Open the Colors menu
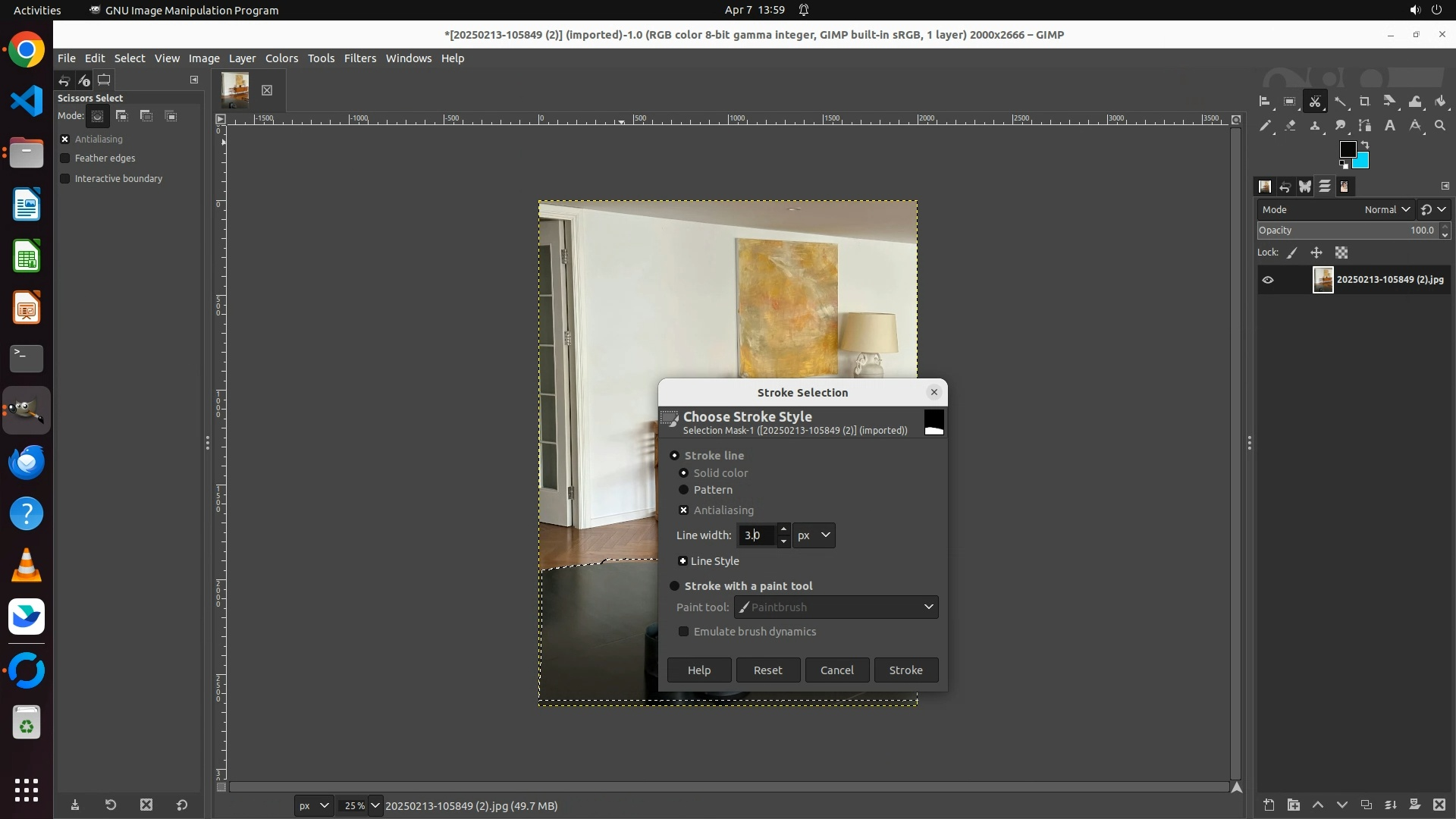1456x819 pixels. tap(281, 58)
